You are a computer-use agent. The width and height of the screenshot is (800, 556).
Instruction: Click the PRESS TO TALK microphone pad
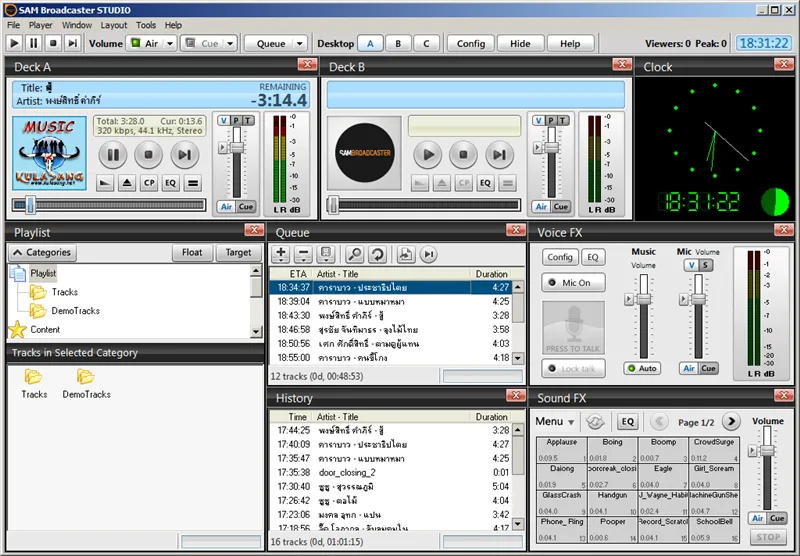pyautogui.click(x=573, y=327)
